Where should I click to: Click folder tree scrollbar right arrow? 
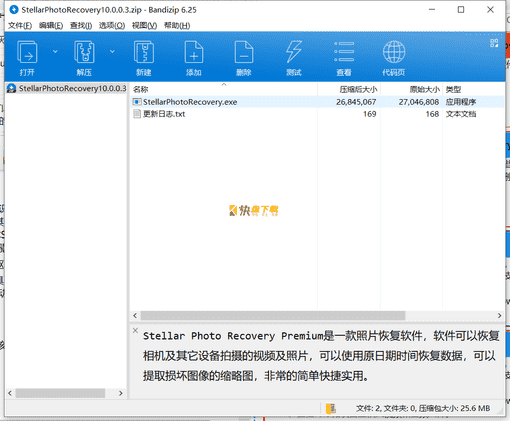121,393
